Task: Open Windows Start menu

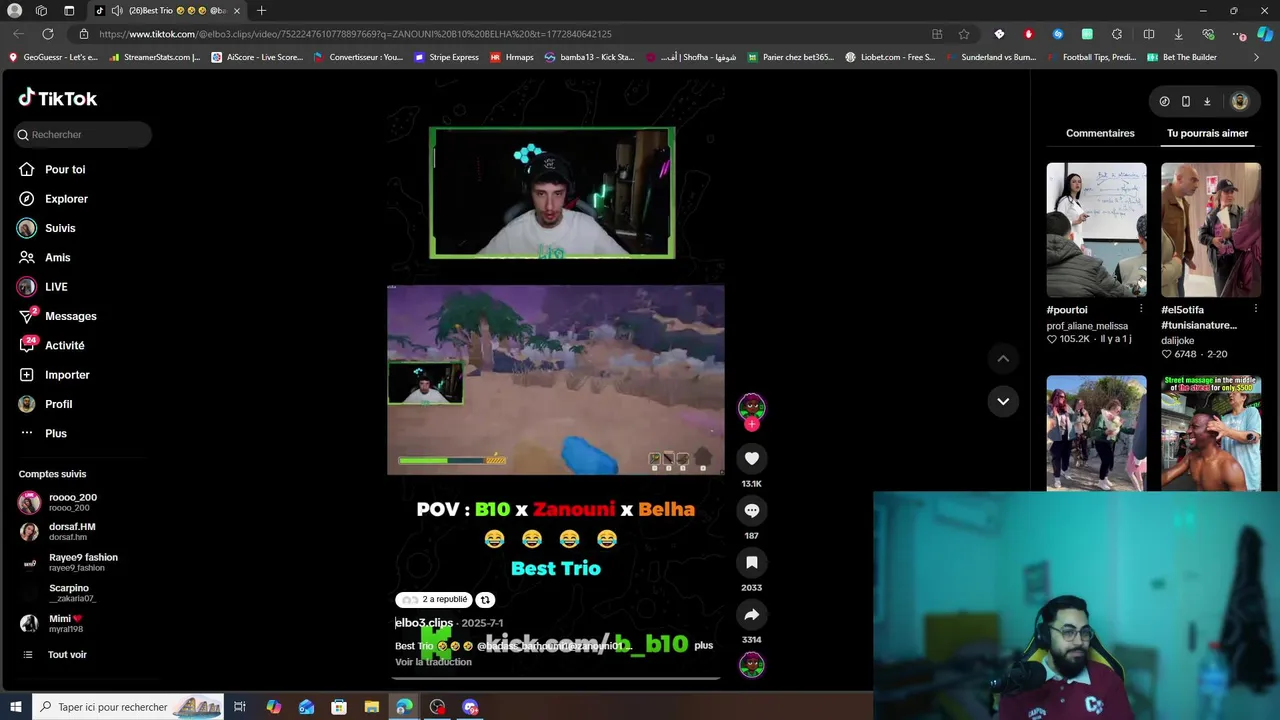Action: pos(16,707)
